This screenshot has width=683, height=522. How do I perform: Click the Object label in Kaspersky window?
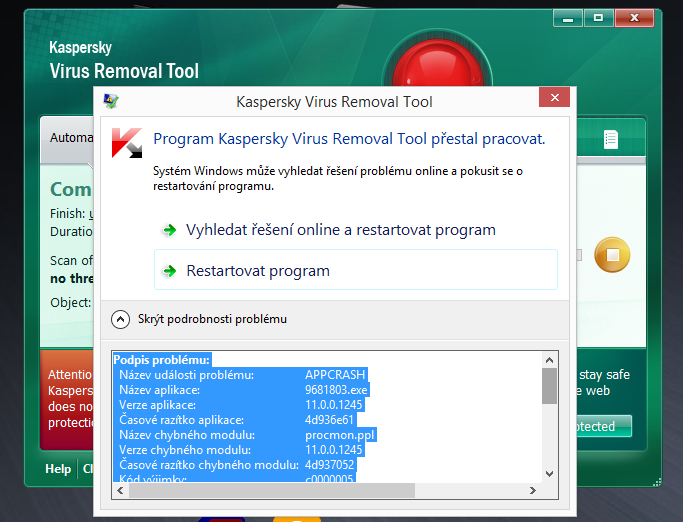point(71,302)
